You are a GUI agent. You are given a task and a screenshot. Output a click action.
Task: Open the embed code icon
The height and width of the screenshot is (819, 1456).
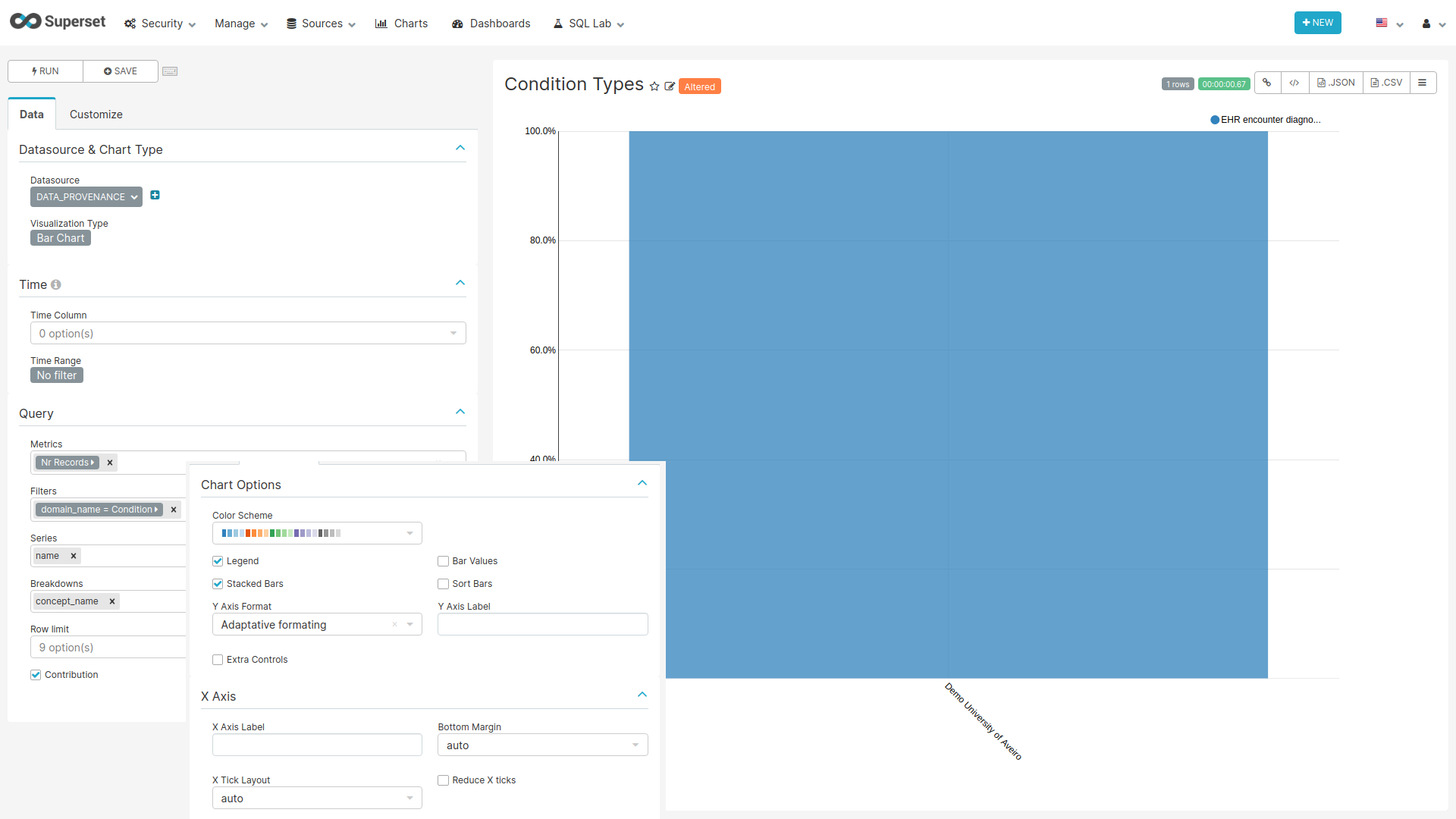pyautogui.click(x=1294, y=83)
